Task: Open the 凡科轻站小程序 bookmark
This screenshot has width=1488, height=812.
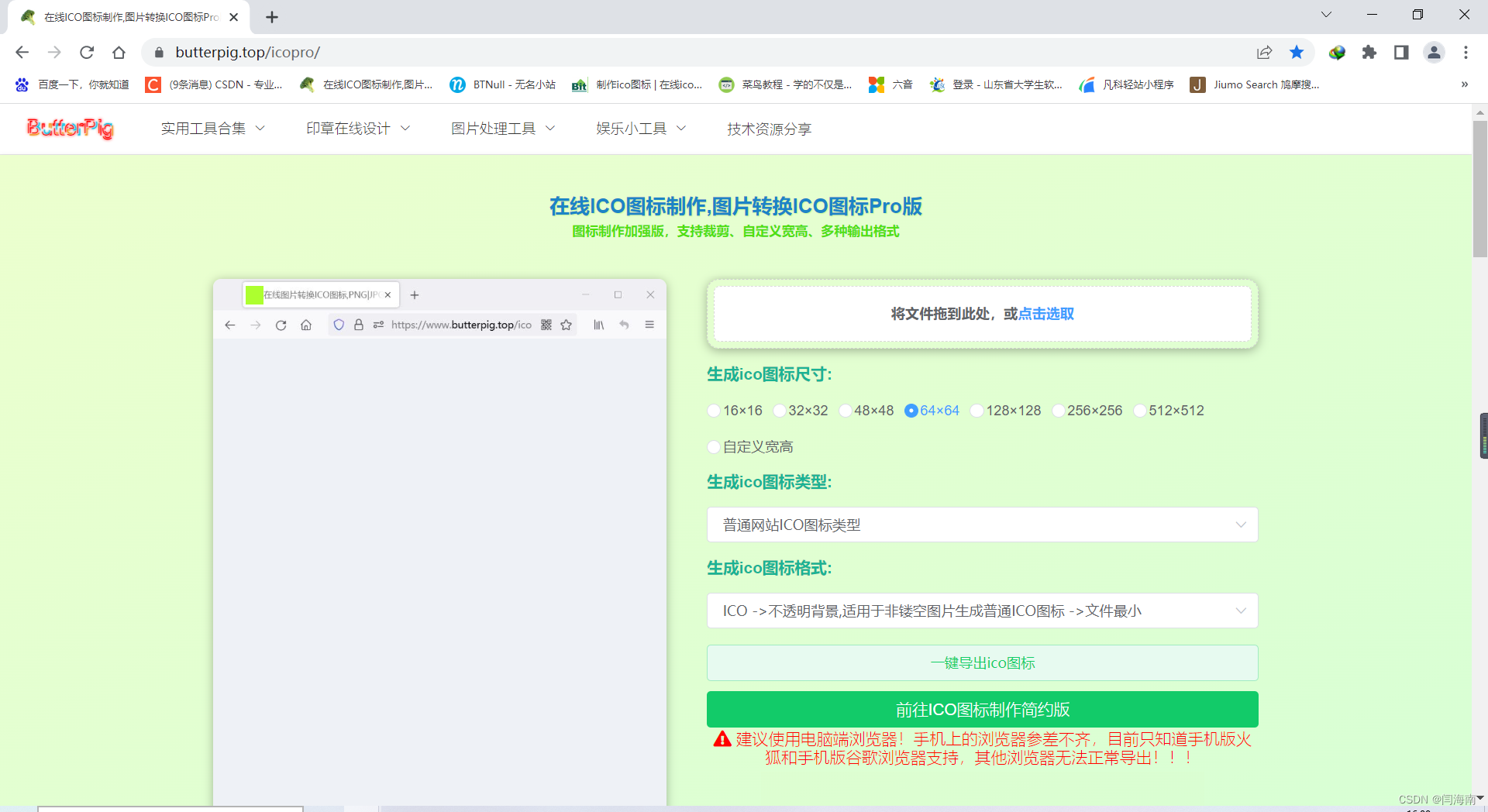Action: [x=1127, y=84]
